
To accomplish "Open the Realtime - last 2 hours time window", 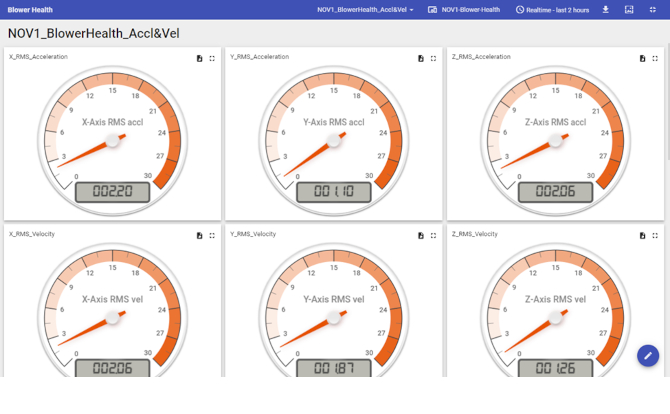I will 552,10.
